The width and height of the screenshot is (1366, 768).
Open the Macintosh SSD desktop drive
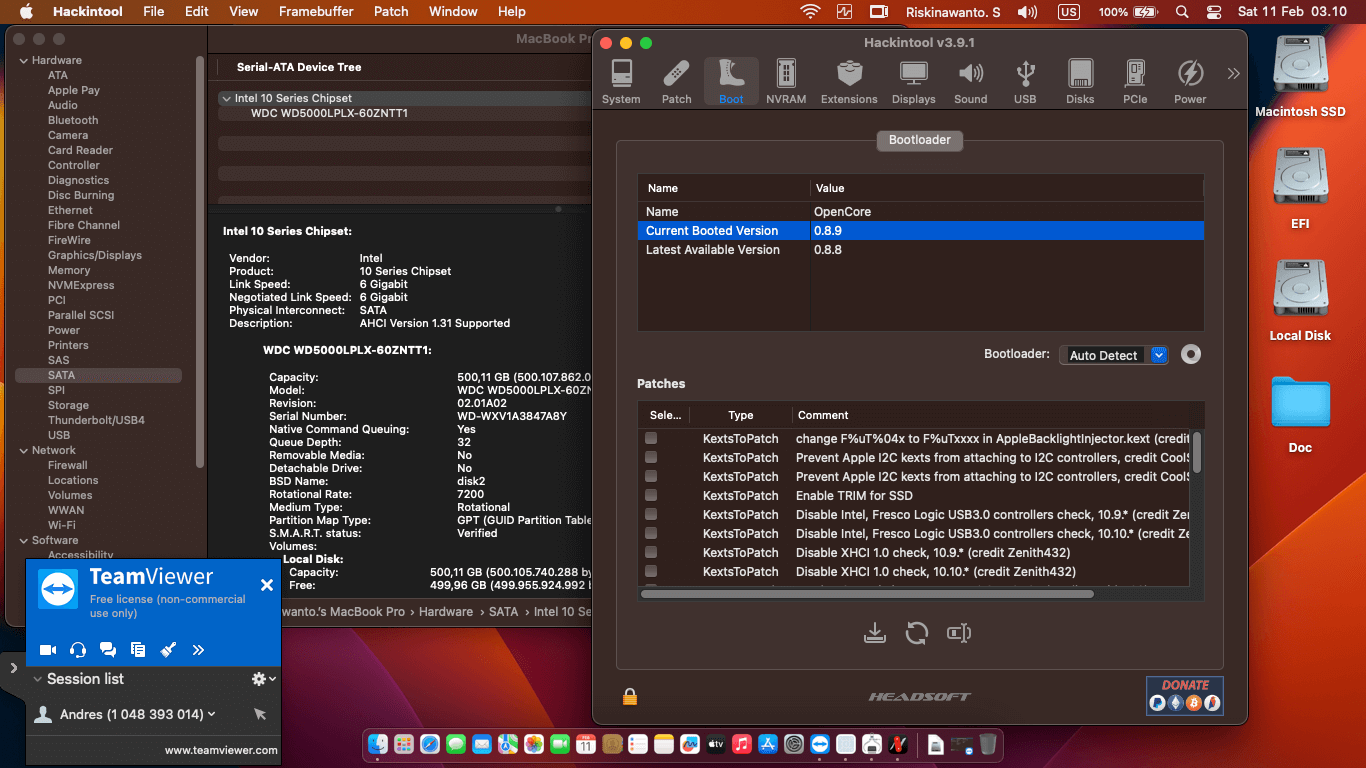(1300, 77)
